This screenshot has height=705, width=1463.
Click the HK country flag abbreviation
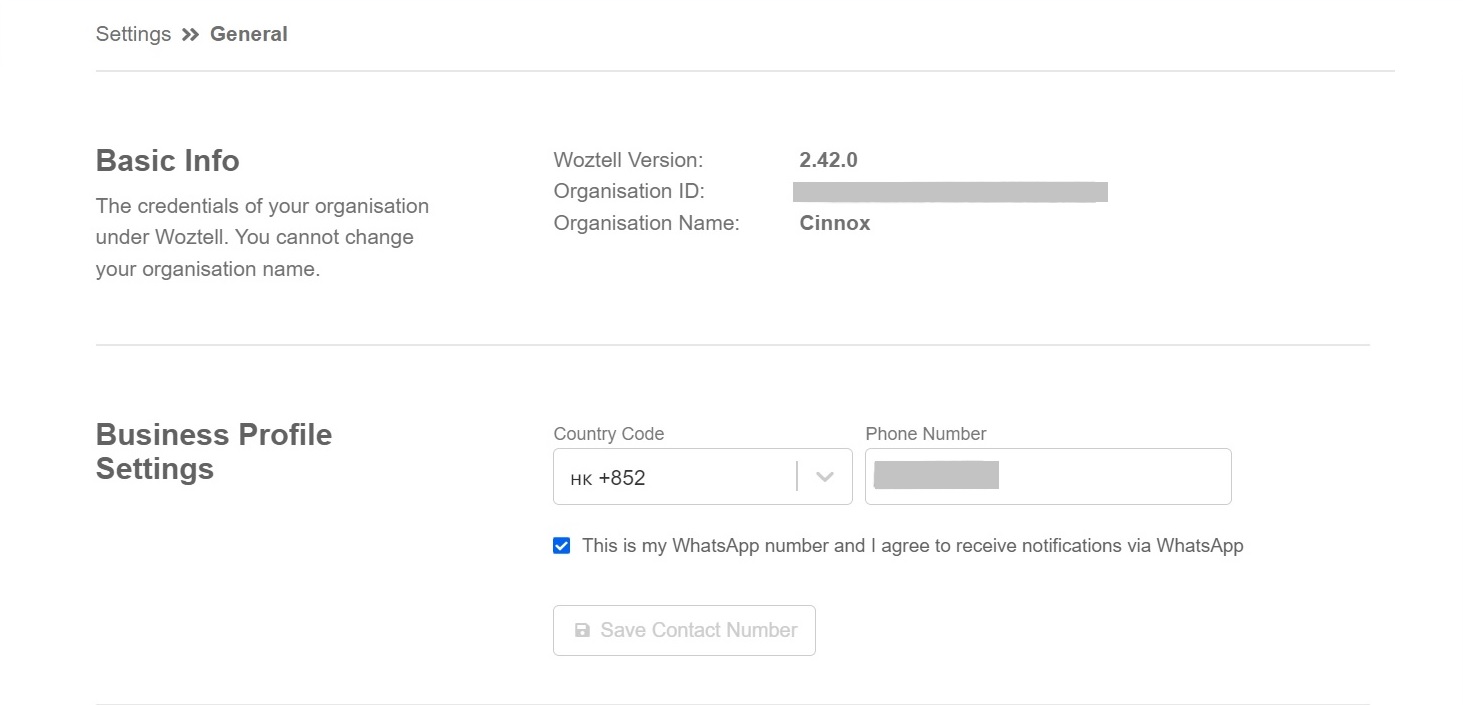coord(581,479)
